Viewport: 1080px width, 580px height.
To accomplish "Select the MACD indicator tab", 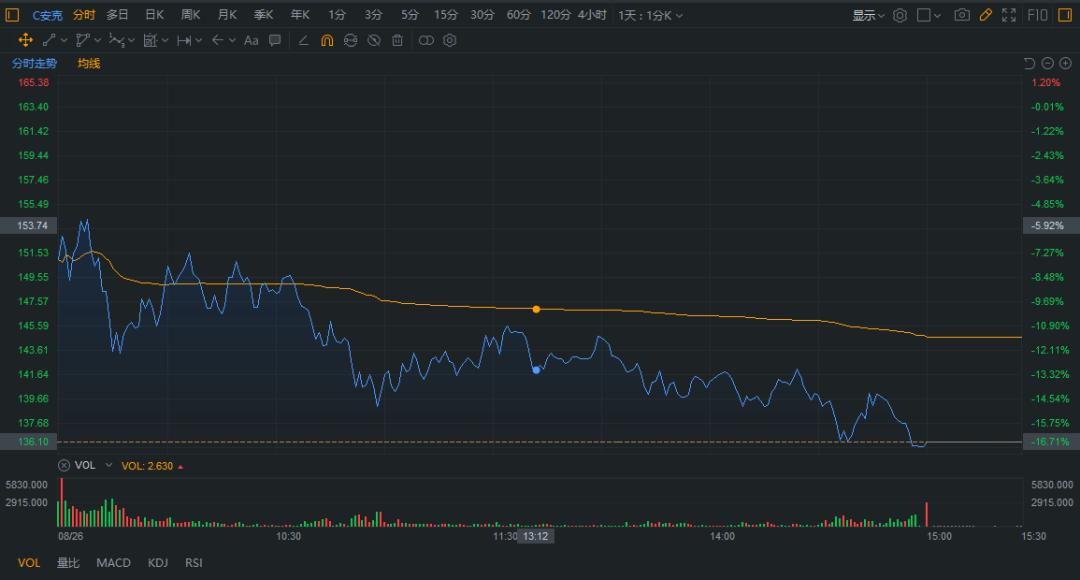I will coord(113,563).
